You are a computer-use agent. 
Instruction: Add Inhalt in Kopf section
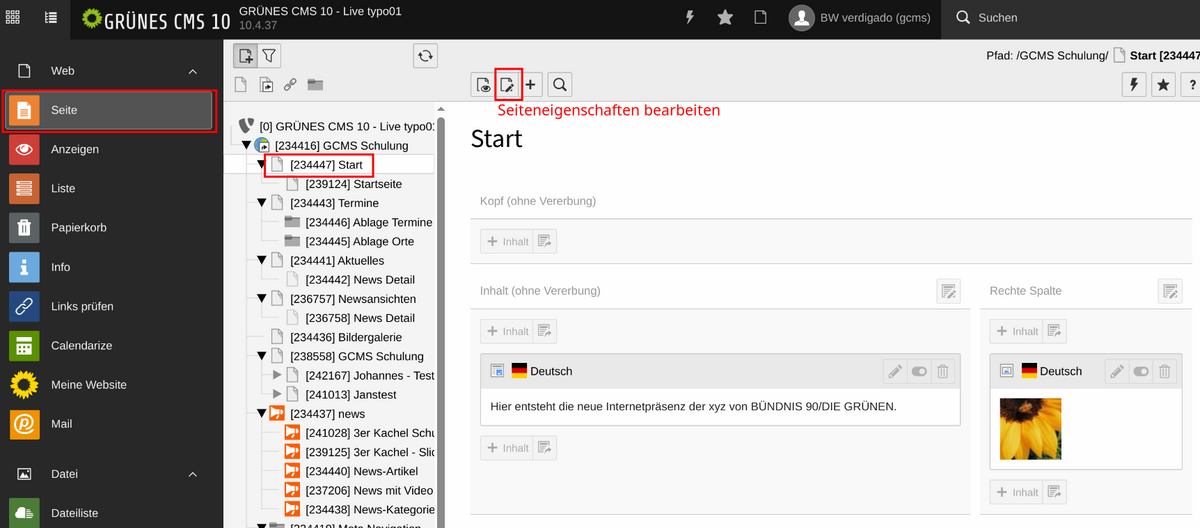(x=506, y=241)
